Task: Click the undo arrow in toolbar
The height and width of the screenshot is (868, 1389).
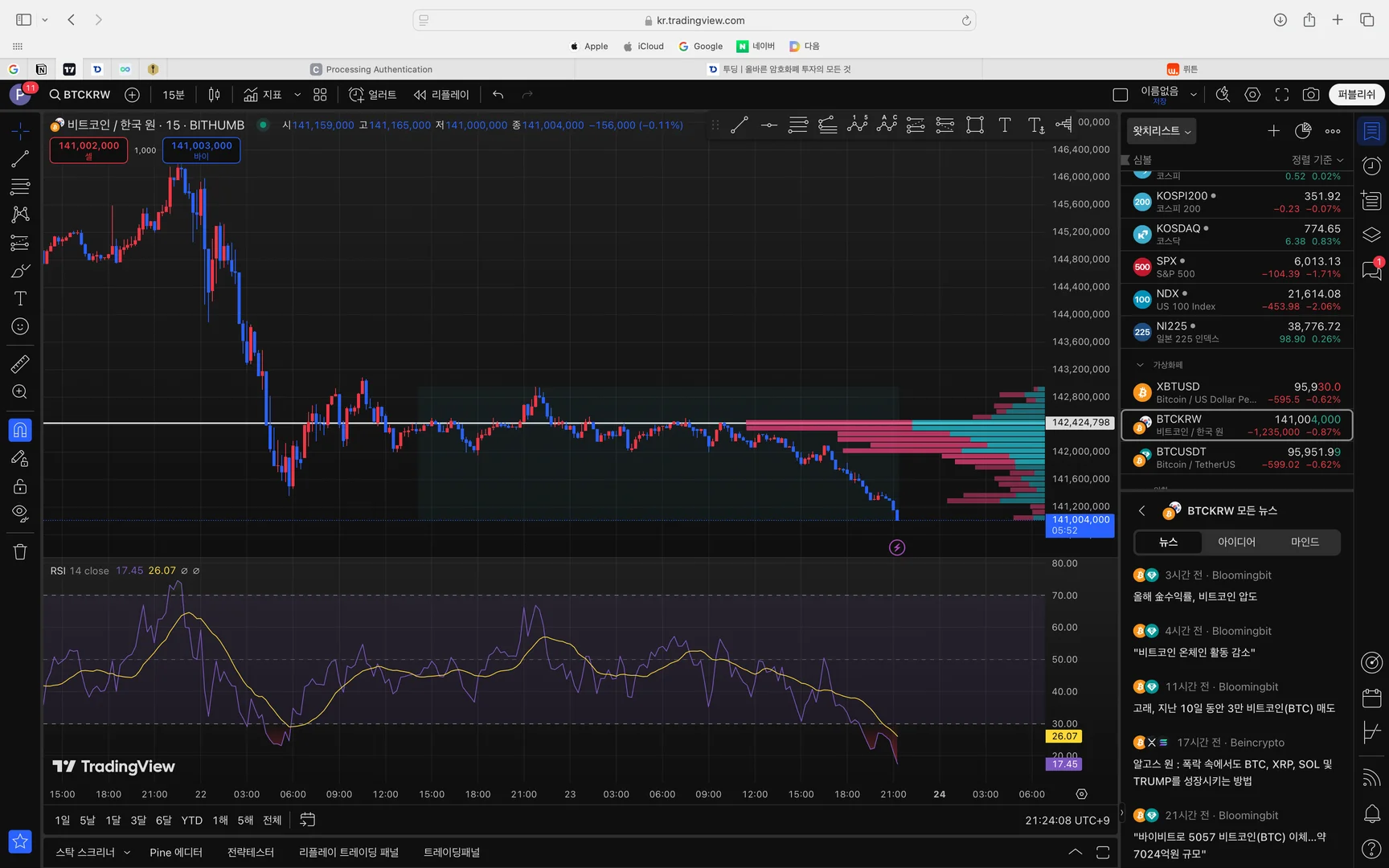Action: tap(498, 95)
